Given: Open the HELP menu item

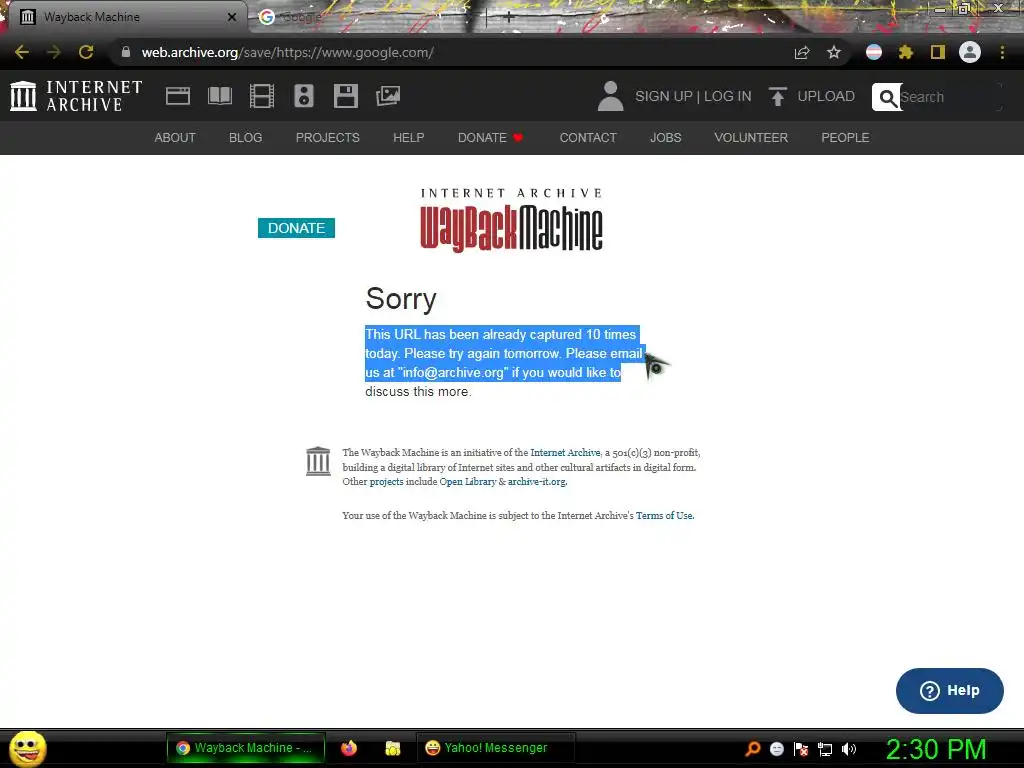Looking at the screenshot, I should (409, 138).
